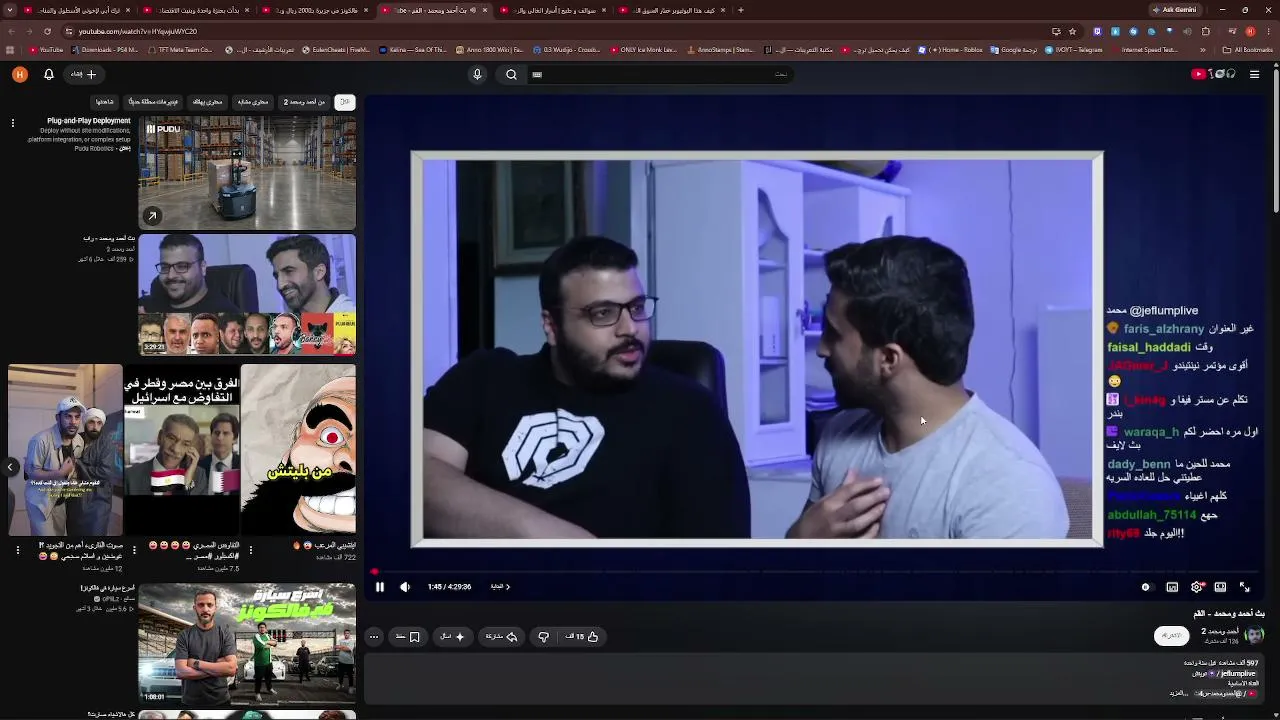Open a new browser tab
Viewport: 1280px width, 720px height.
point(740,10)
